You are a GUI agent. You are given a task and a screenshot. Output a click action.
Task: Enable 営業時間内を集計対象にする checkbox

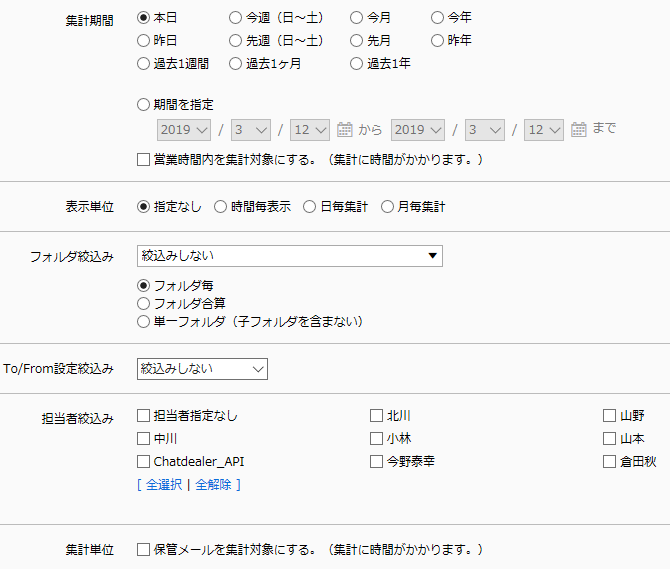click(x=143, y=160)
